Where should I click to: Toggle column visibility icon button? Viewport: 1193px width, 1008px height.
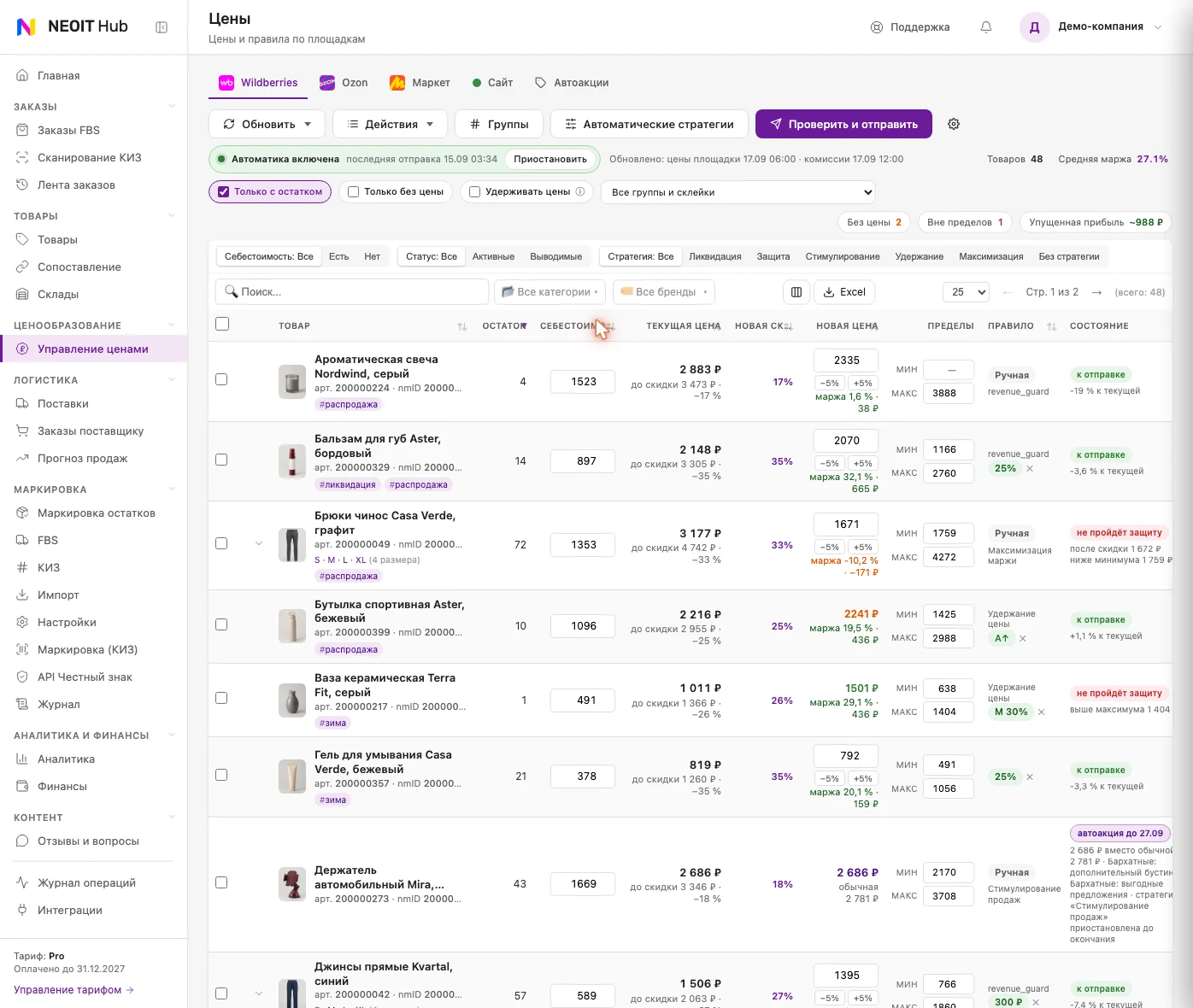[796, 292]
